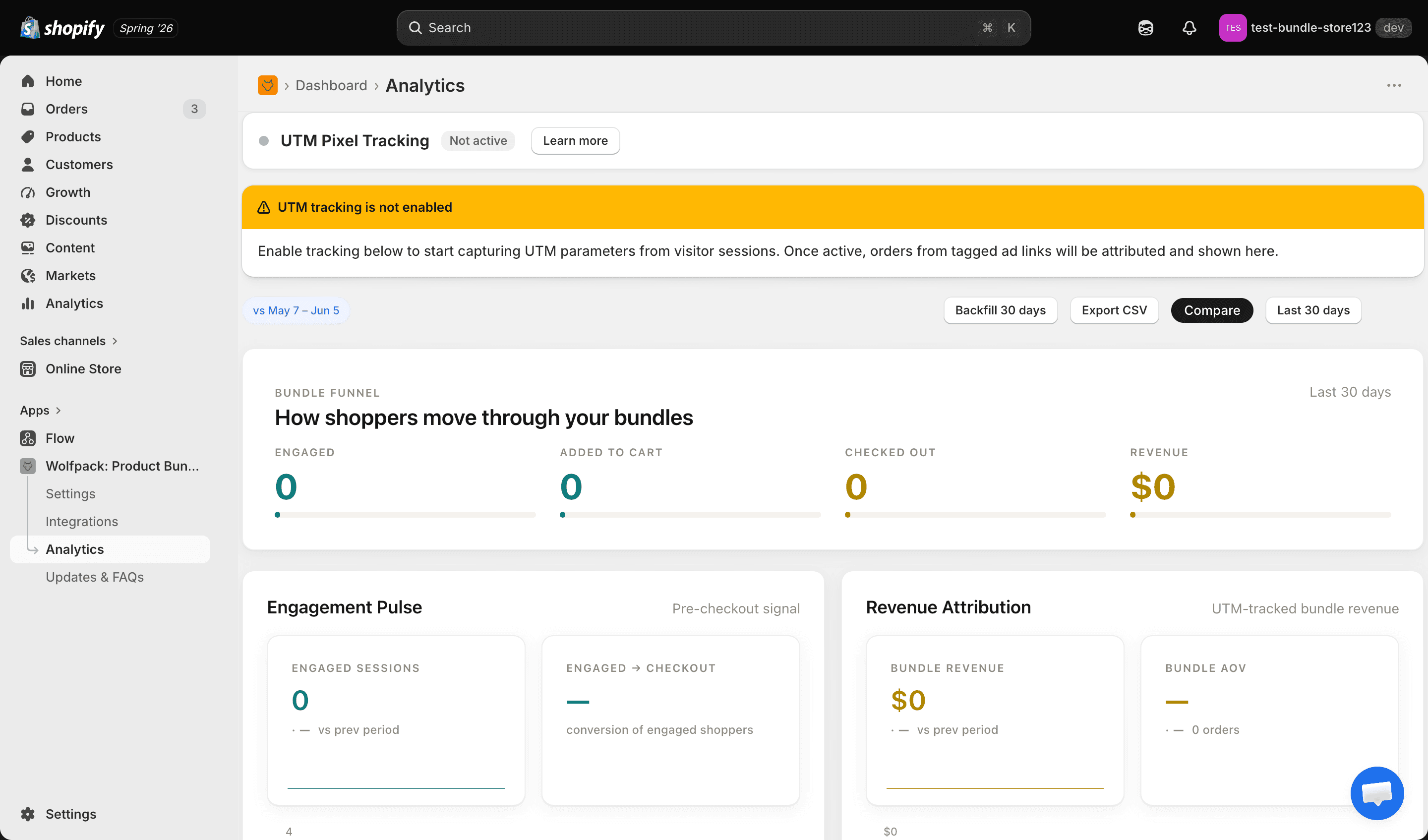The image size is (1428, 840).
Task: Focus the Search field
Action: pyautogui.click(x=714, y=28)
